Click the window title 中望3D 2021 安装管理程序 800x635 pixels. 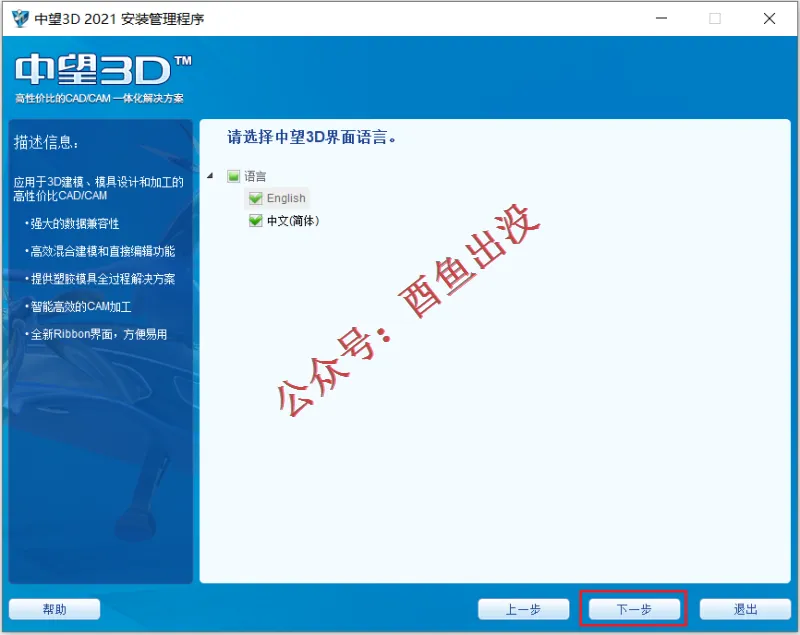[x=119, y=19]
